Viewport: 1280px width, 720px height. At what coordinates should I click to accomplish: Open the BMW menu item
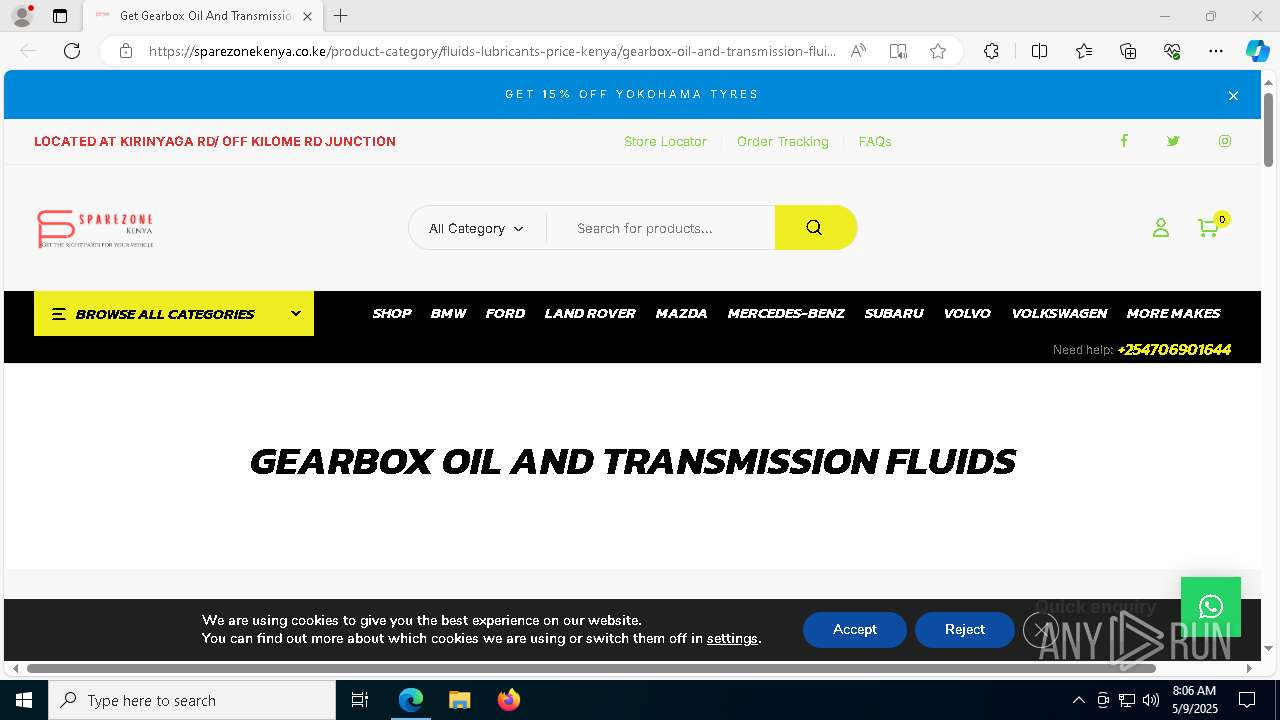449,314
